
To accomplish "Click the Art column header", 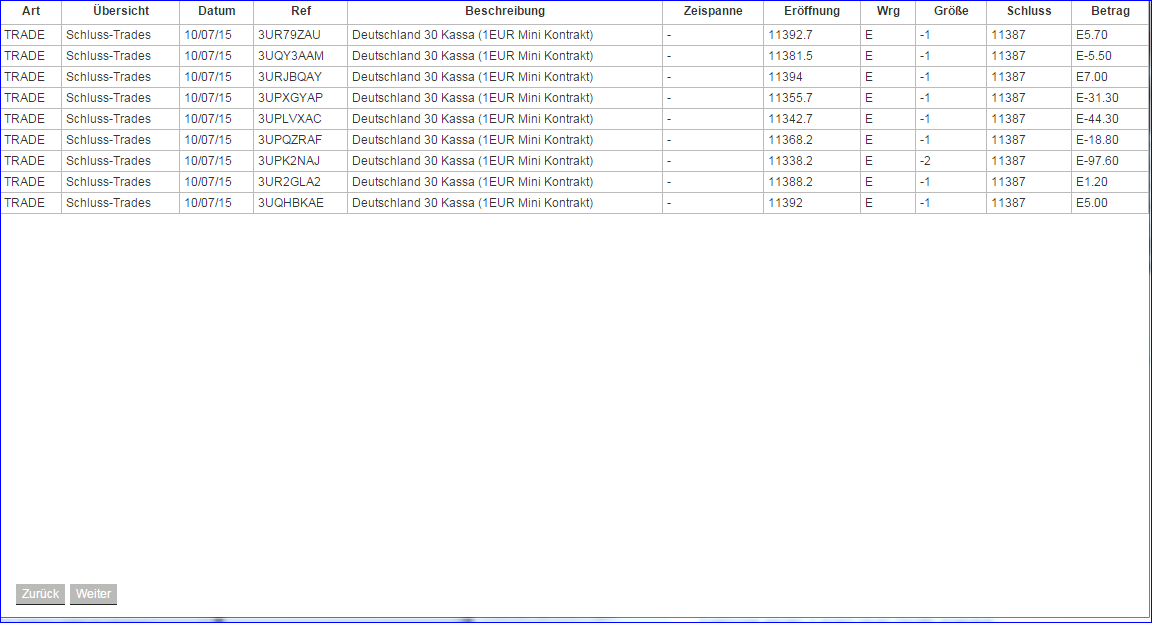I will (x=30, y=11).
